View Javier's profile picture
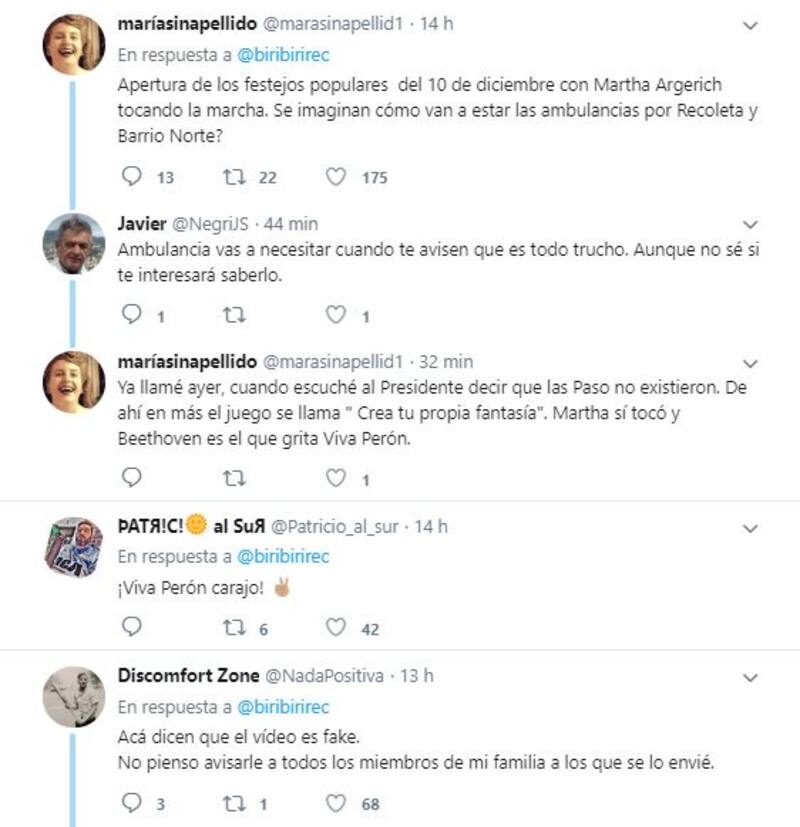Viewport: 800px width, 827px height. point(74,244)
